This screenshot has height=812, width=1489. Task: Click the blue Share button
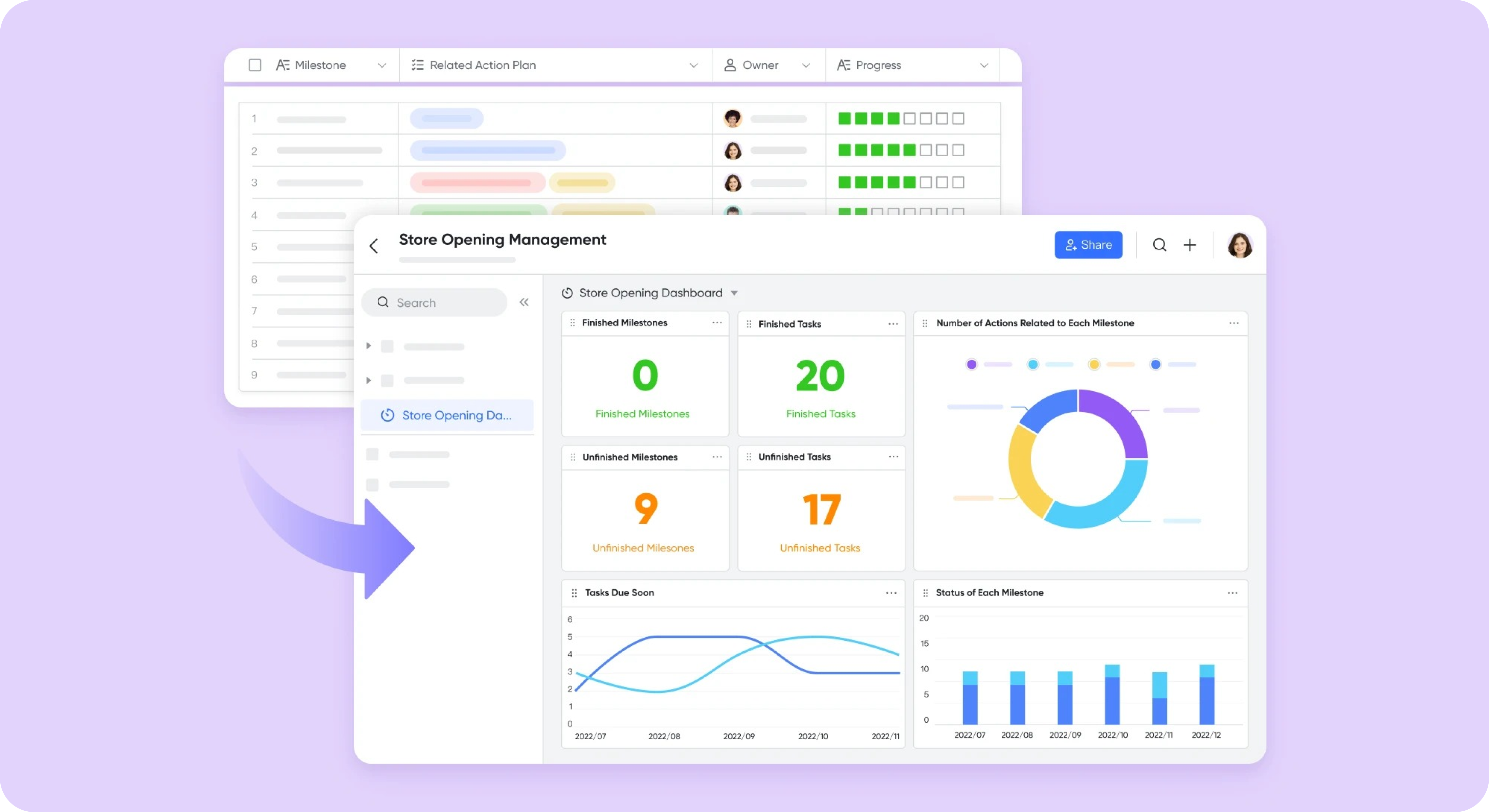[x=1088, y=245]
